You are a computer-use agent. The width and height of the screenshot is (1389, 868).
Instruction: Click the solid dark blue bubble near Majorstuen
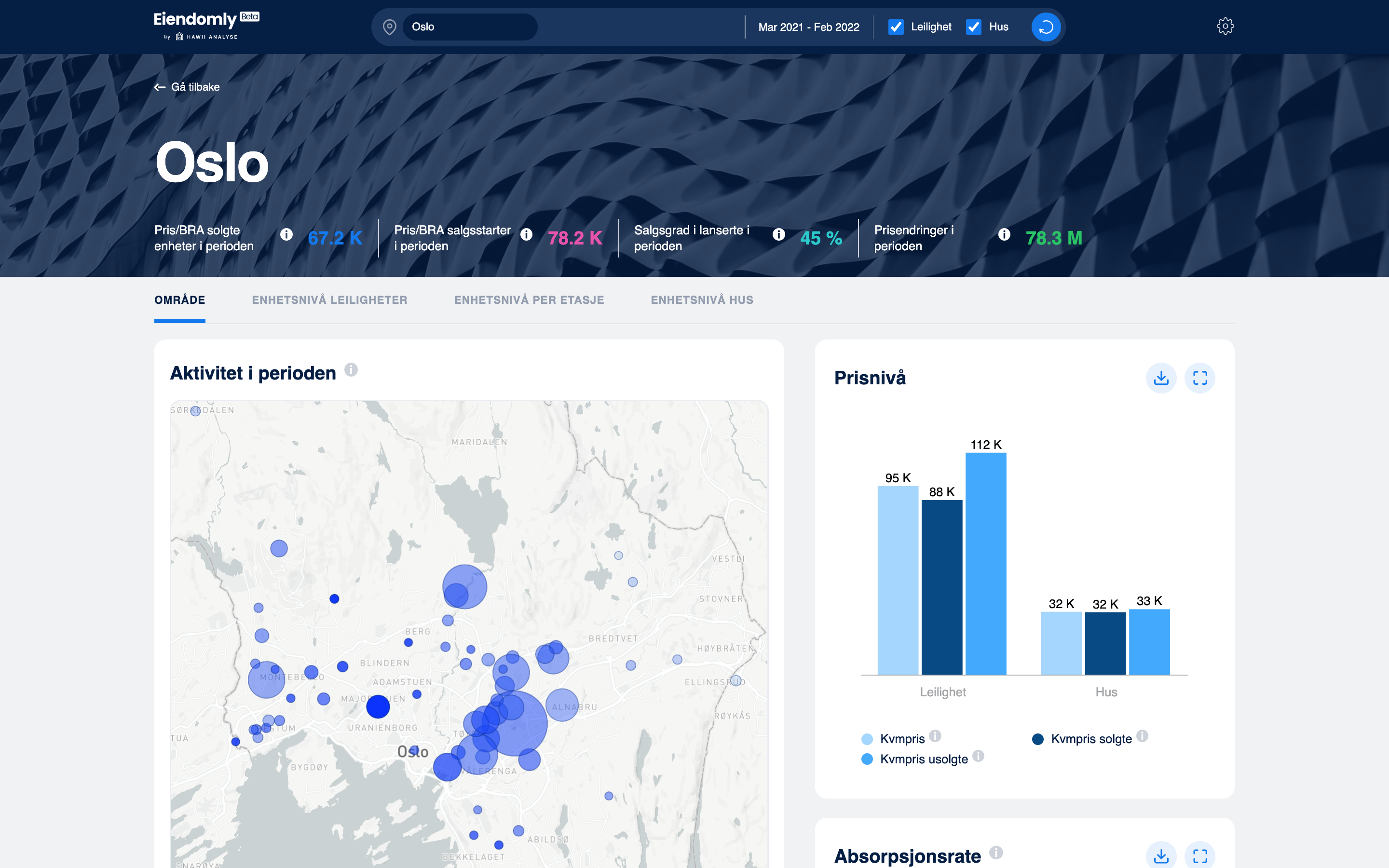pyautogui.click(x=378, y=706)
